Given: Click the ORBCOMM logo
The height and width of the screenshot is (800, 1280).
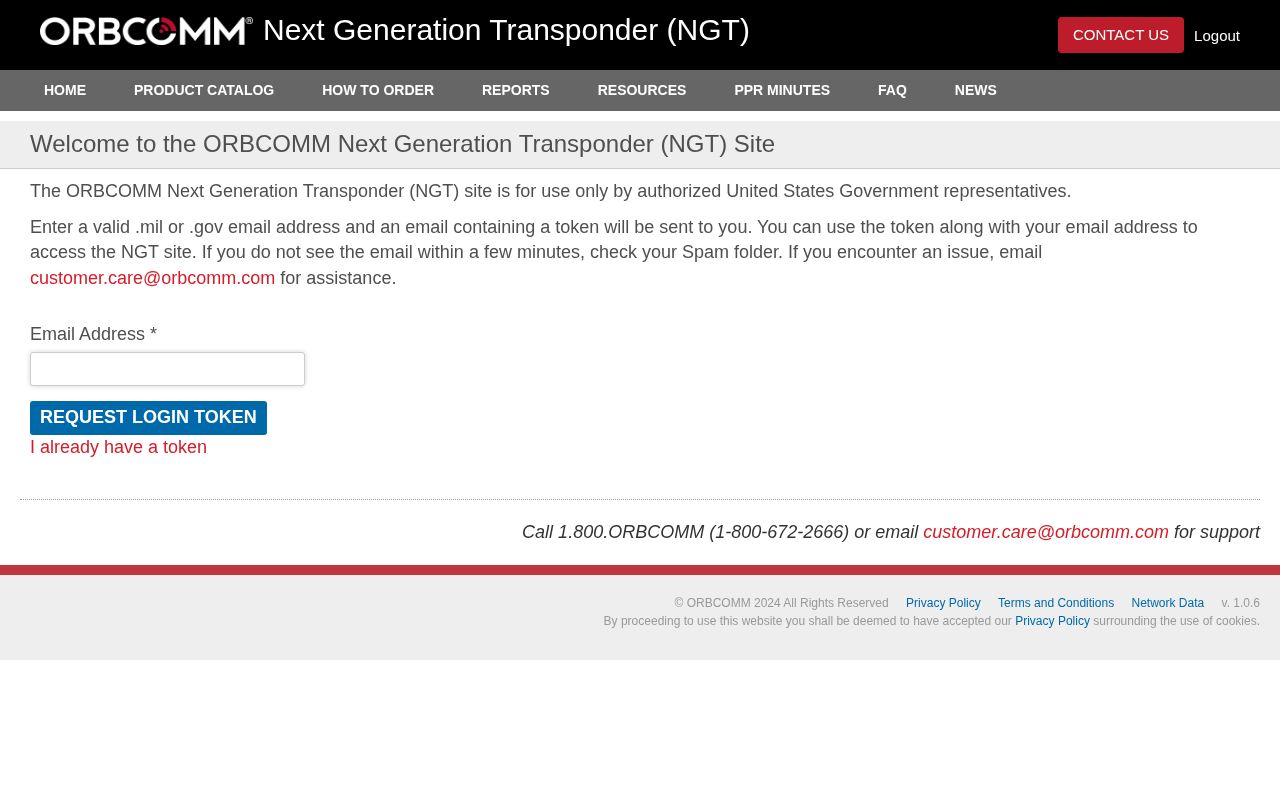Looking at the screenshot, I should 146,31.
